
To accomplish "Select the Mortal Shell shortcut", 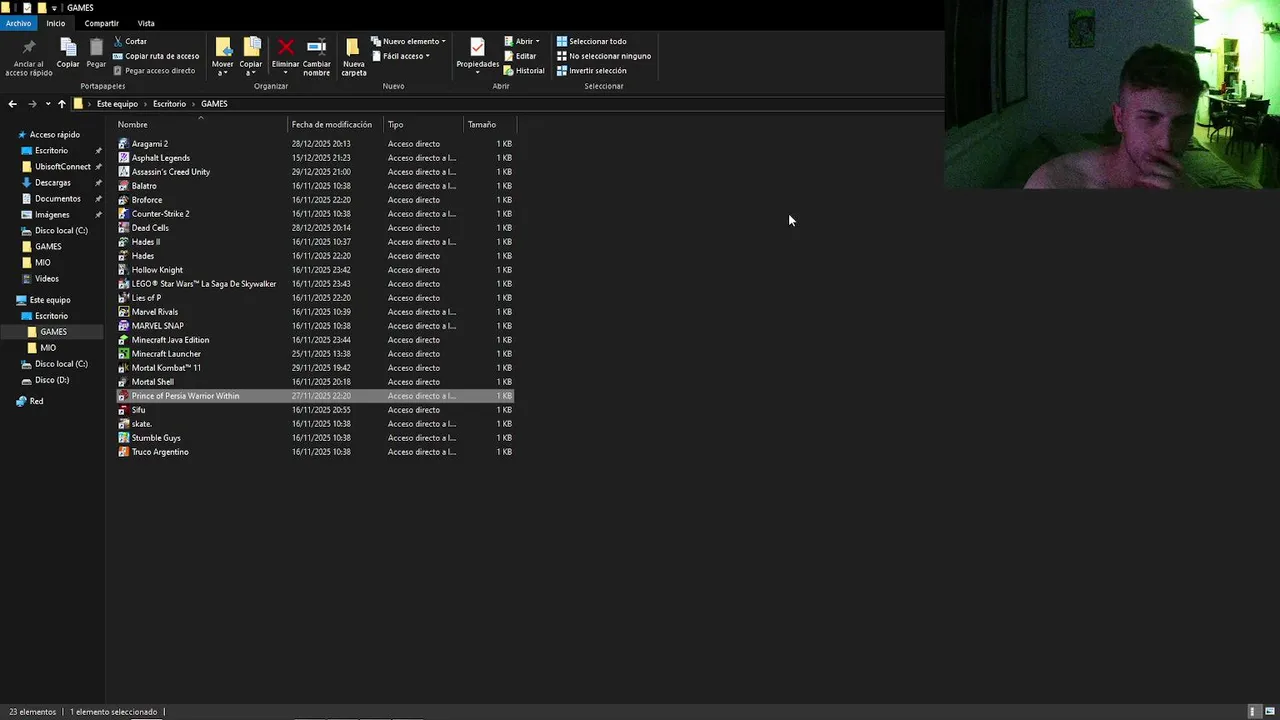I will coord(152,382).
